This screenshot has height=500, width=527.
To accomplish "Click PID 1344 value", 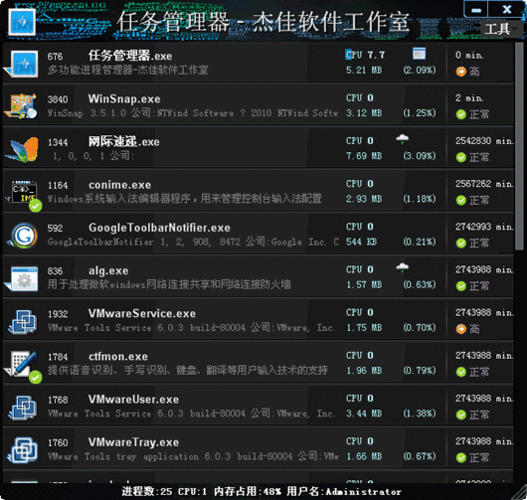I will click(x=58, y=142).
